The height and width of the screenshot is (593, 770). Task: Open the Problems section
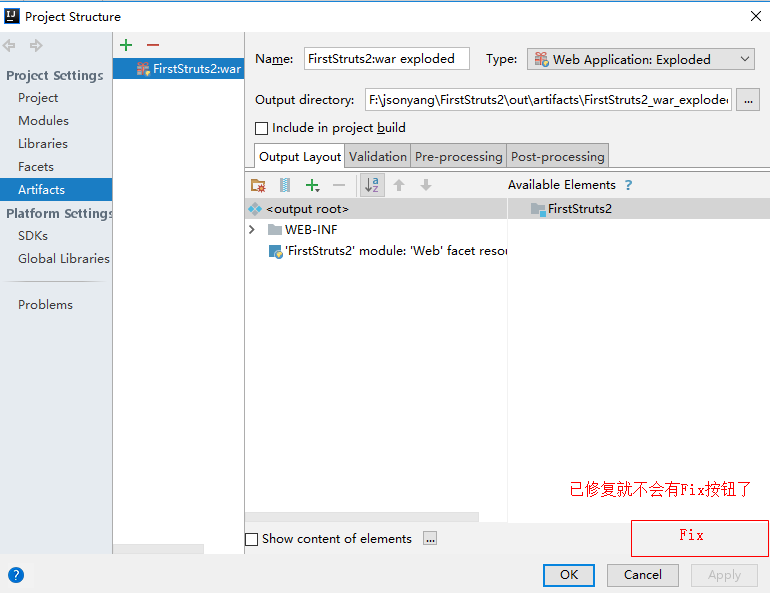point(45,305)
